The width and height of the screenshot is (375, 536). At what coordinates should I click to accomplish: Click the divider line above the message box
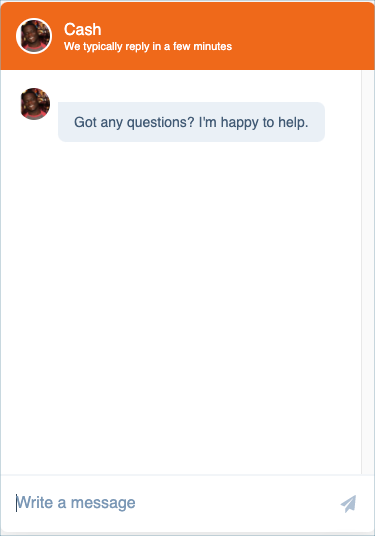(187, 475)
